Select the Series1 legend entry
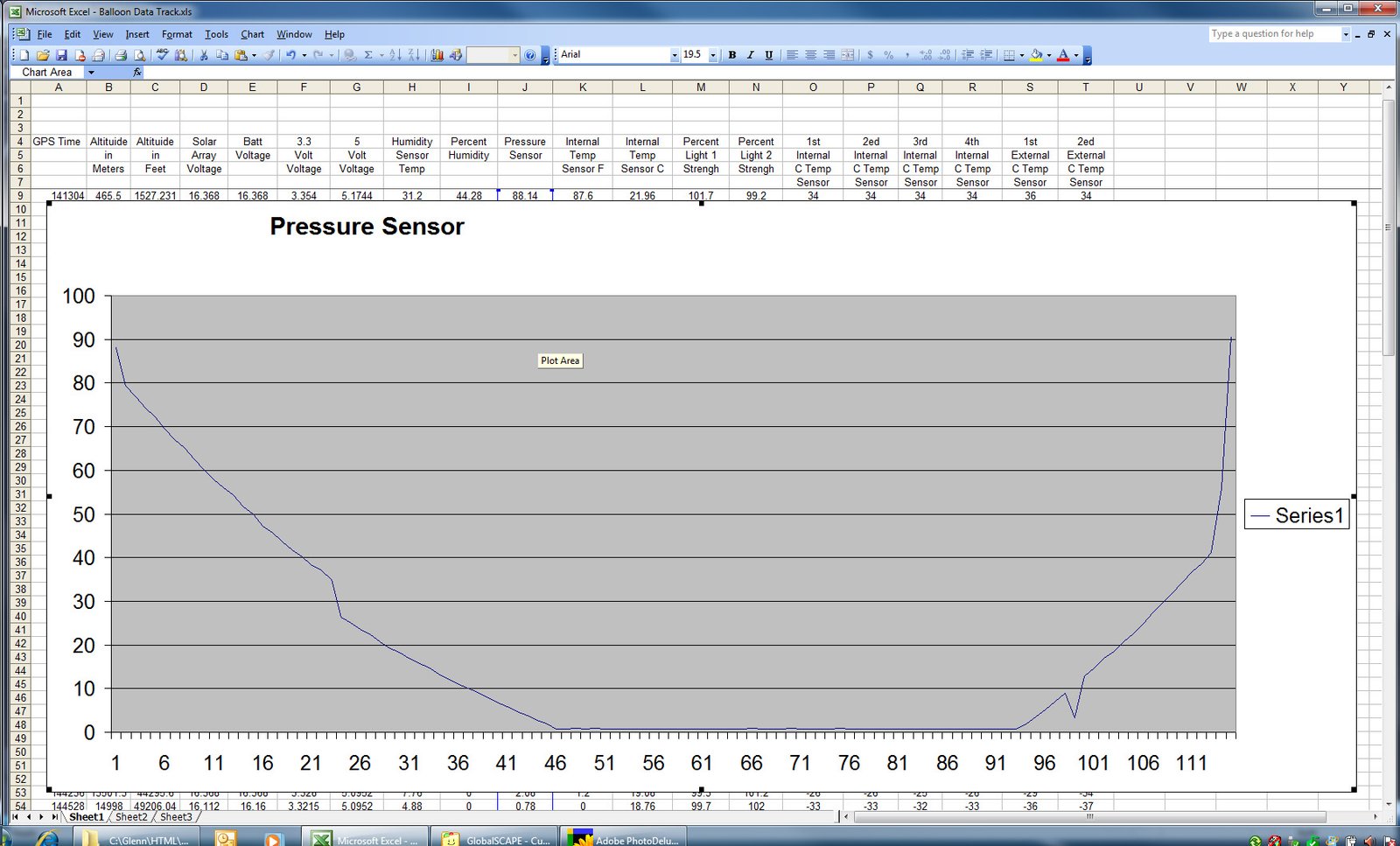Image resolution: width=1400 pixels, height=846 pixels. pyautogui.click(x=1297, y=515)
